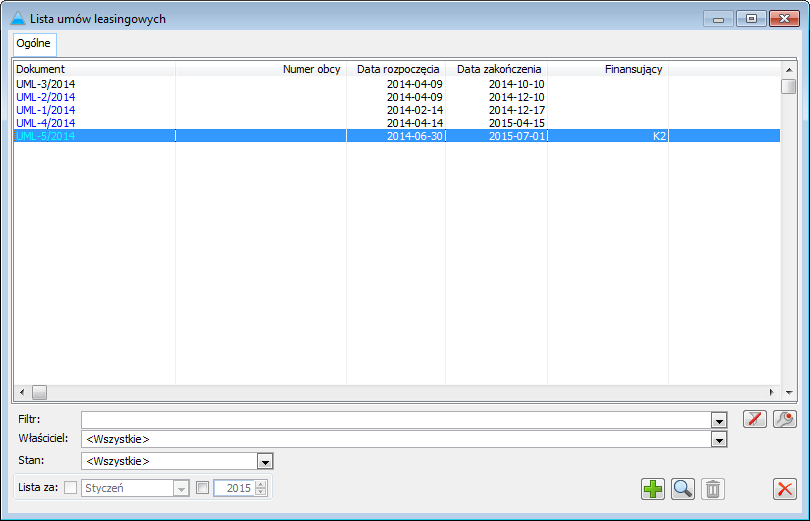Click the application triangle icon in title bar
This screenshot has width=810, height=521.
[x=18, y=19]
